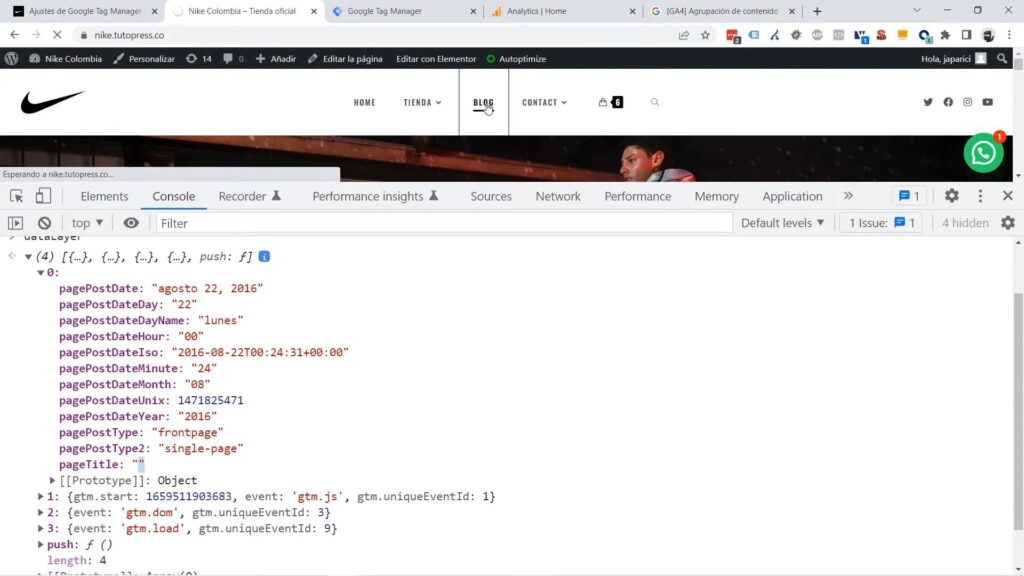Collapse object 0 in the array
The image size is (1024, 576).
point(40,272)
